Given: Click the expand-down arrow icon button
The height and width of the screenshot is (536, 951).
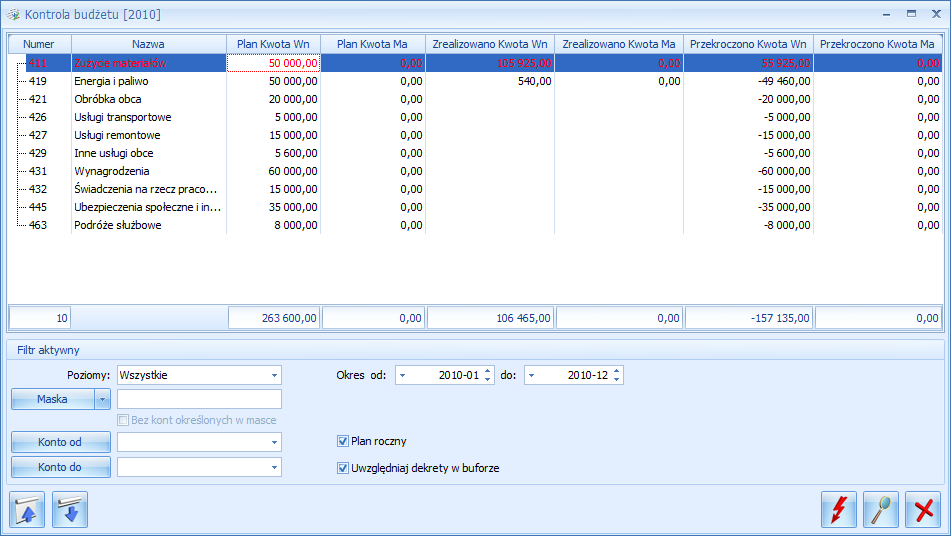Looking at the screenshot, I should pyautogui.click(x=70, y=509).
